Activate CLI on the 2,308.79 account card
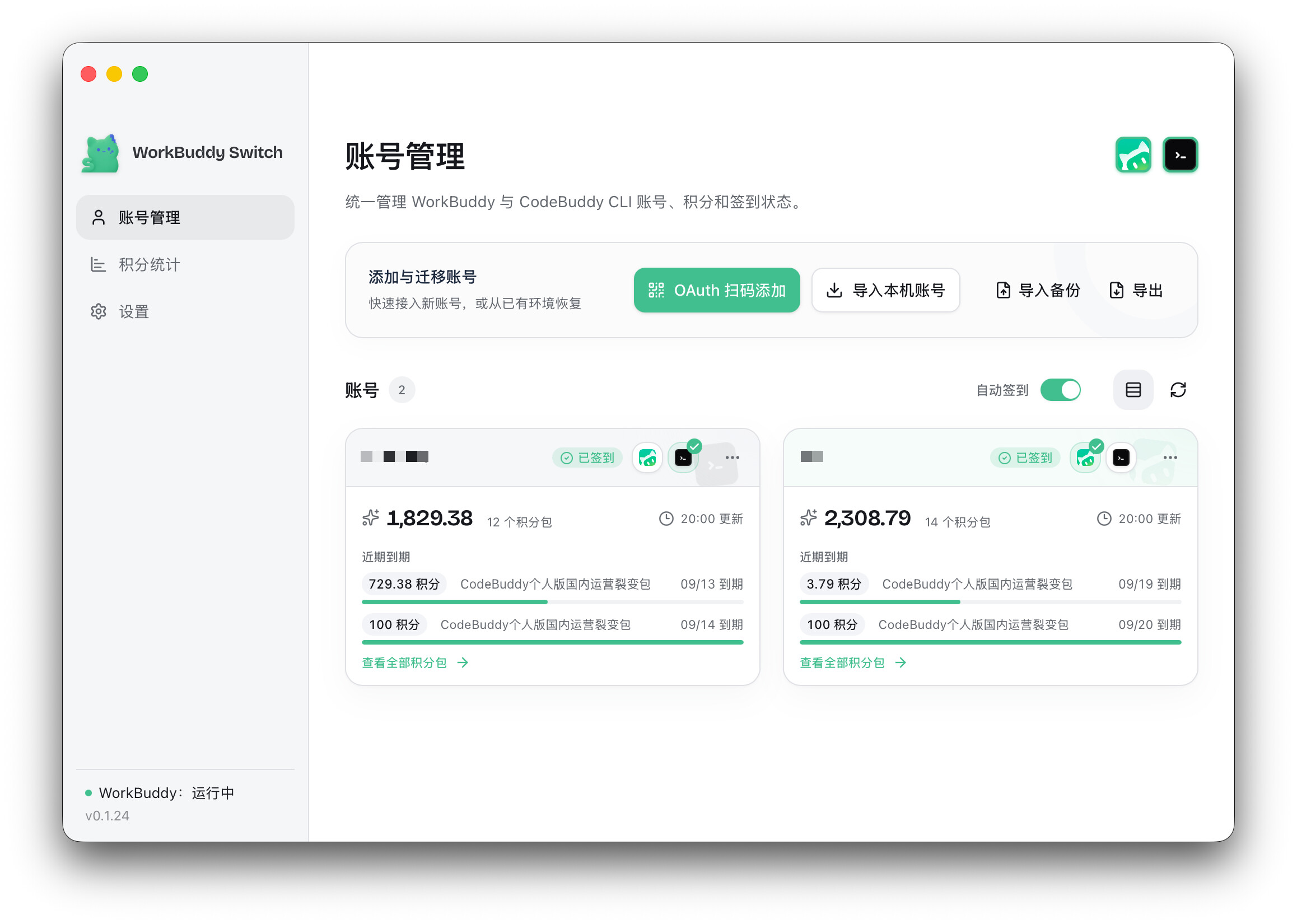The width and height of the screenshot is (1297, 924). (x=1121, y=458)
